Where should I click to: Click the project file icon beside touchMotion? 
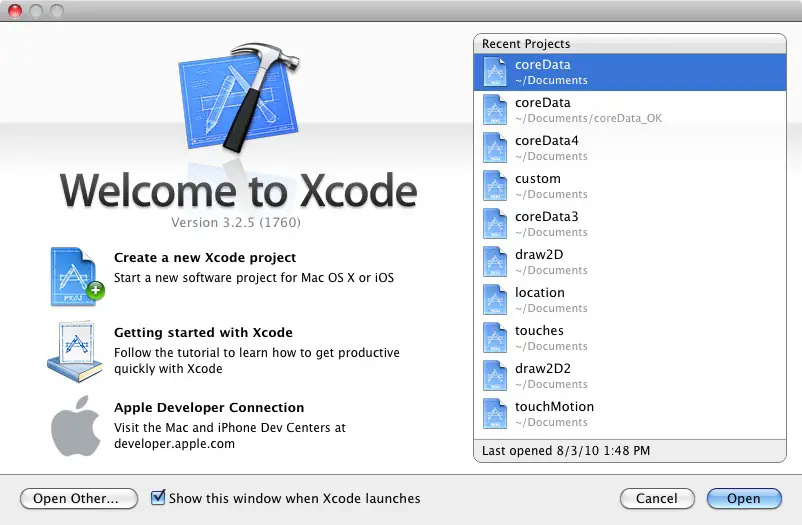pyautogui.click(x=496, y=414)
